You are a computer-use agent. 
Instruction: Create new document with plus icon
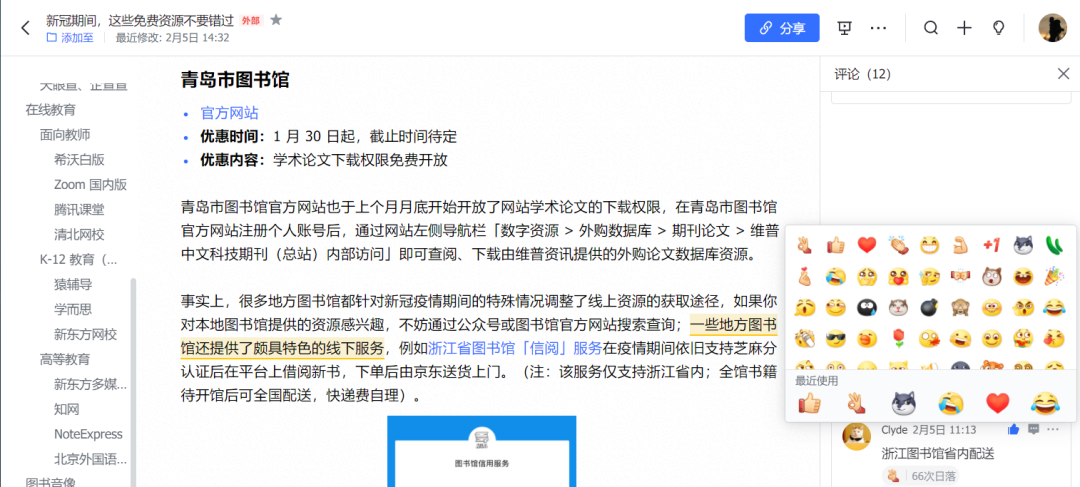point(964,28)
